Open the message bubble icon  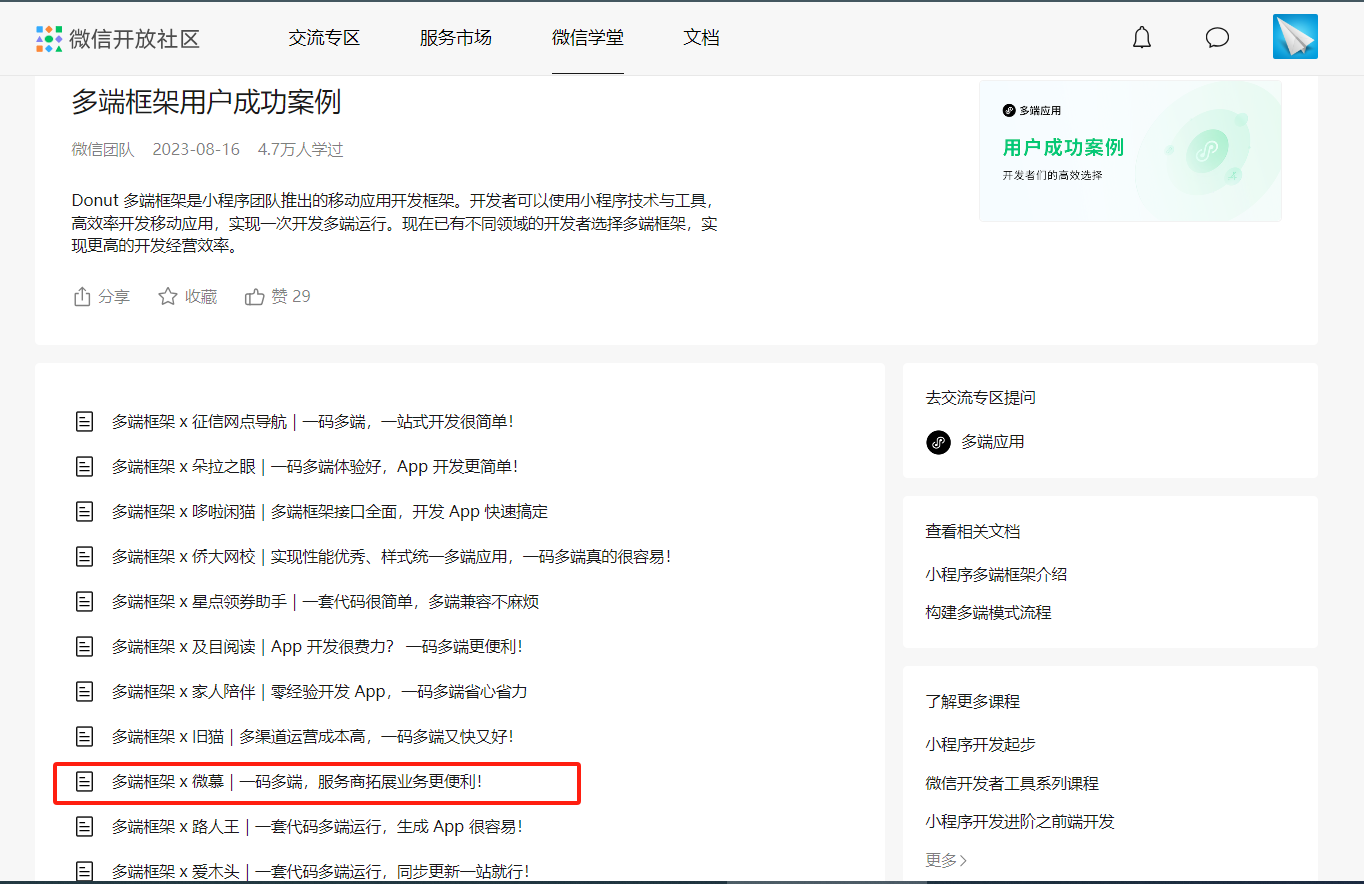(1217, 38)
